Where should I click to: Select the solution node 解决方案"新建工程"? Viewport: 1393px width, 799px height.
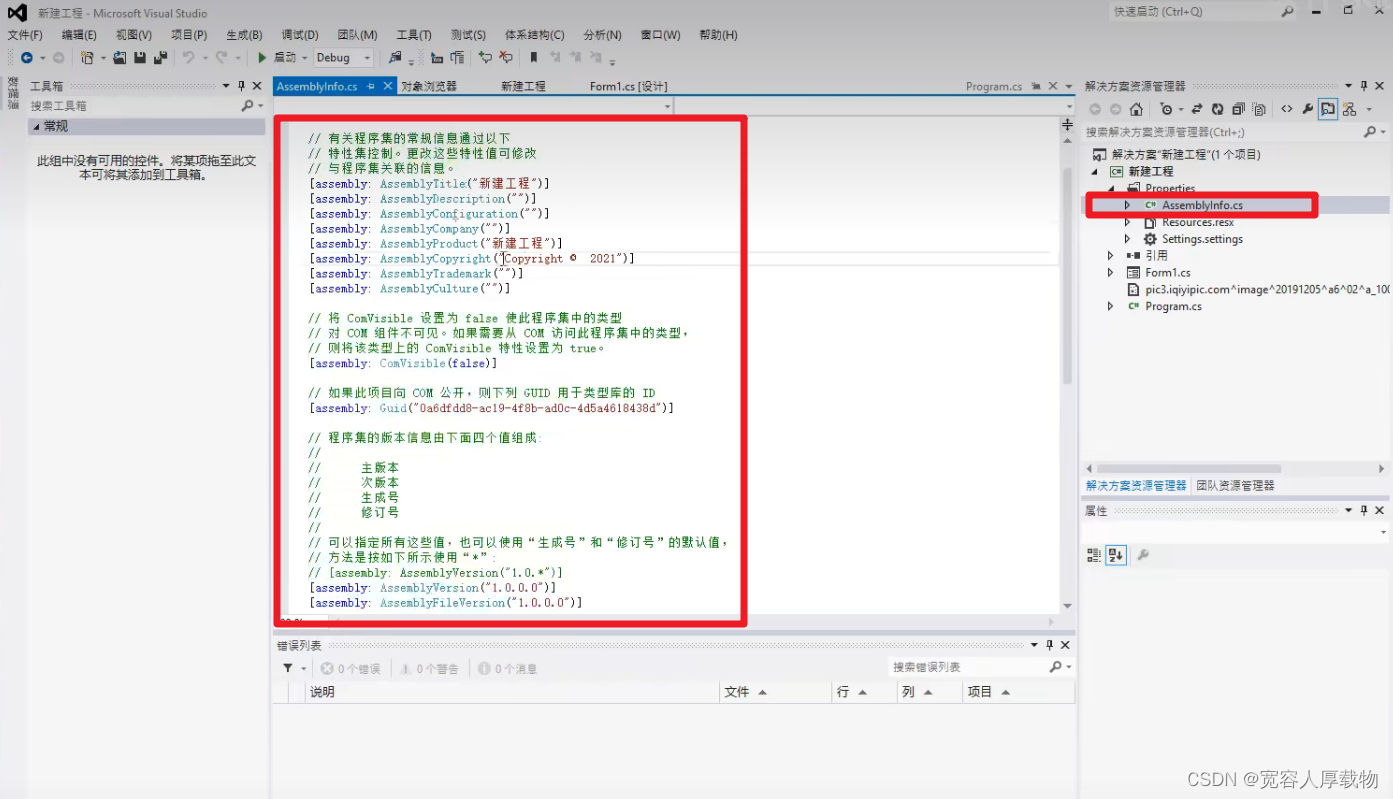(x=1178, y=155)
